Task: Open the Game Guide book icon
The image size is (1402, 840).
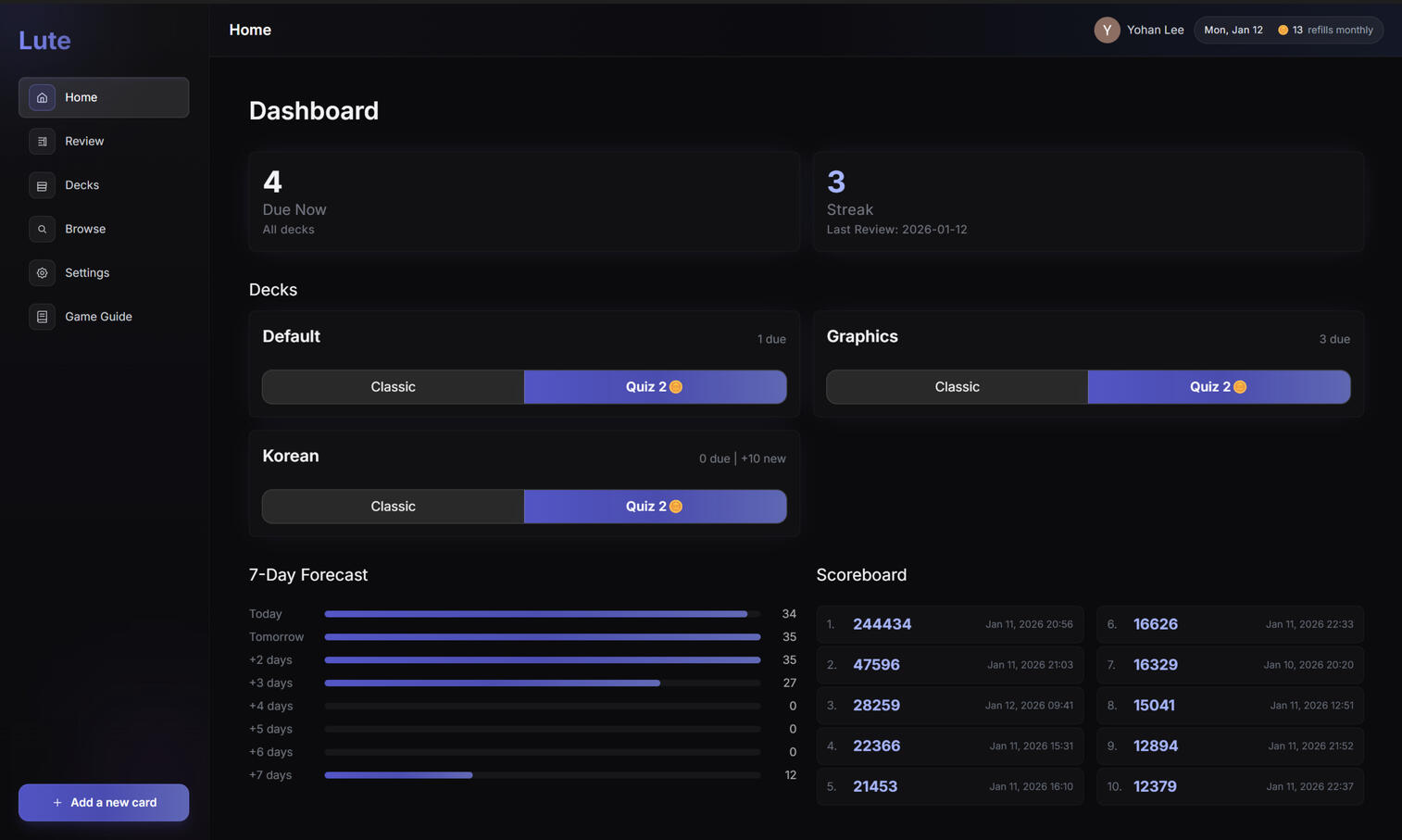Action: [42, 316]
